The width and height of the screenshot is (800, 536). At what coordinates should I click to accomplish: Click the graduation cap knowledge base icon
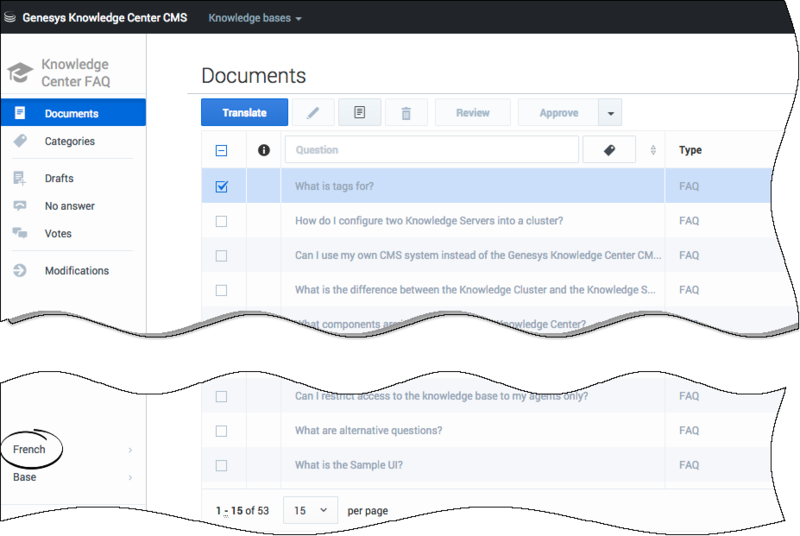[20, 72]
